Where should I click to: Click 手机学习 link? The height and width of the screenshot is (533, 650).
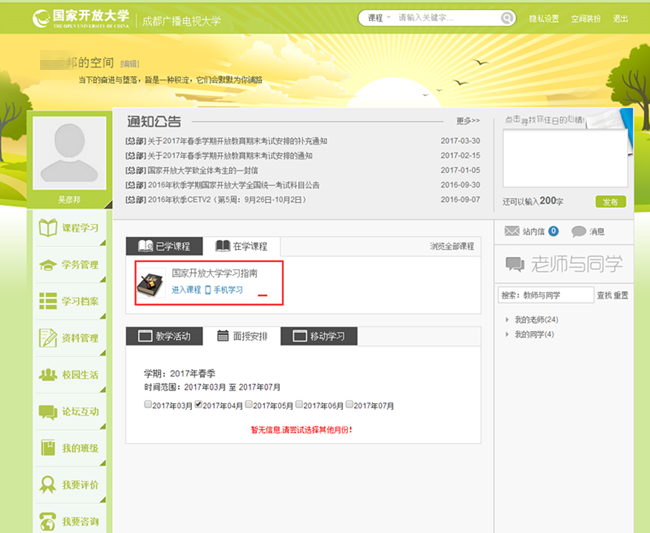pyautogui.click(x=228, y=290)
